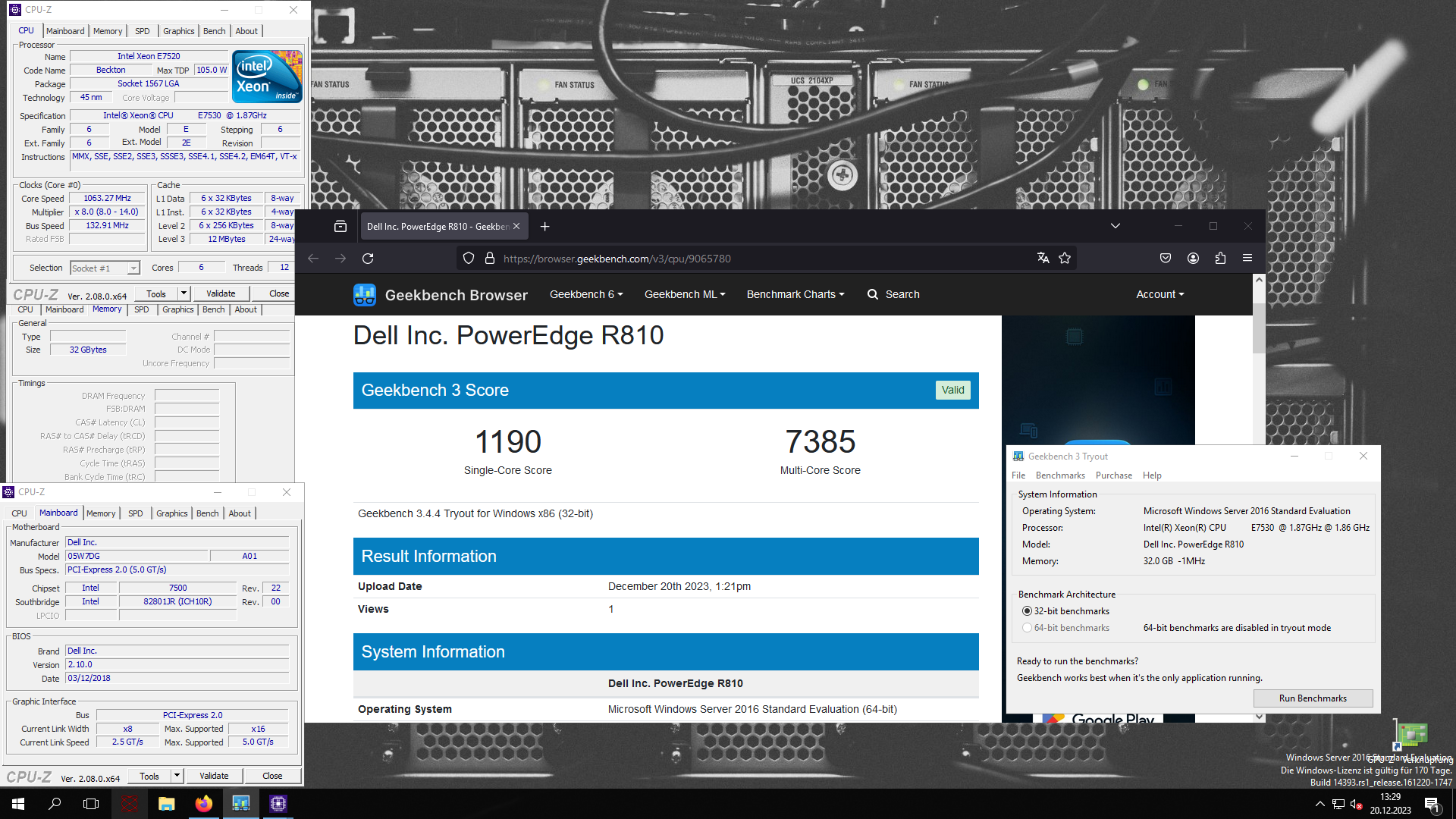Image resolution: width=1456 pixels, height=819 pixels.
Task: Open Firefox tab overview icon
Action: click(340, 226)
